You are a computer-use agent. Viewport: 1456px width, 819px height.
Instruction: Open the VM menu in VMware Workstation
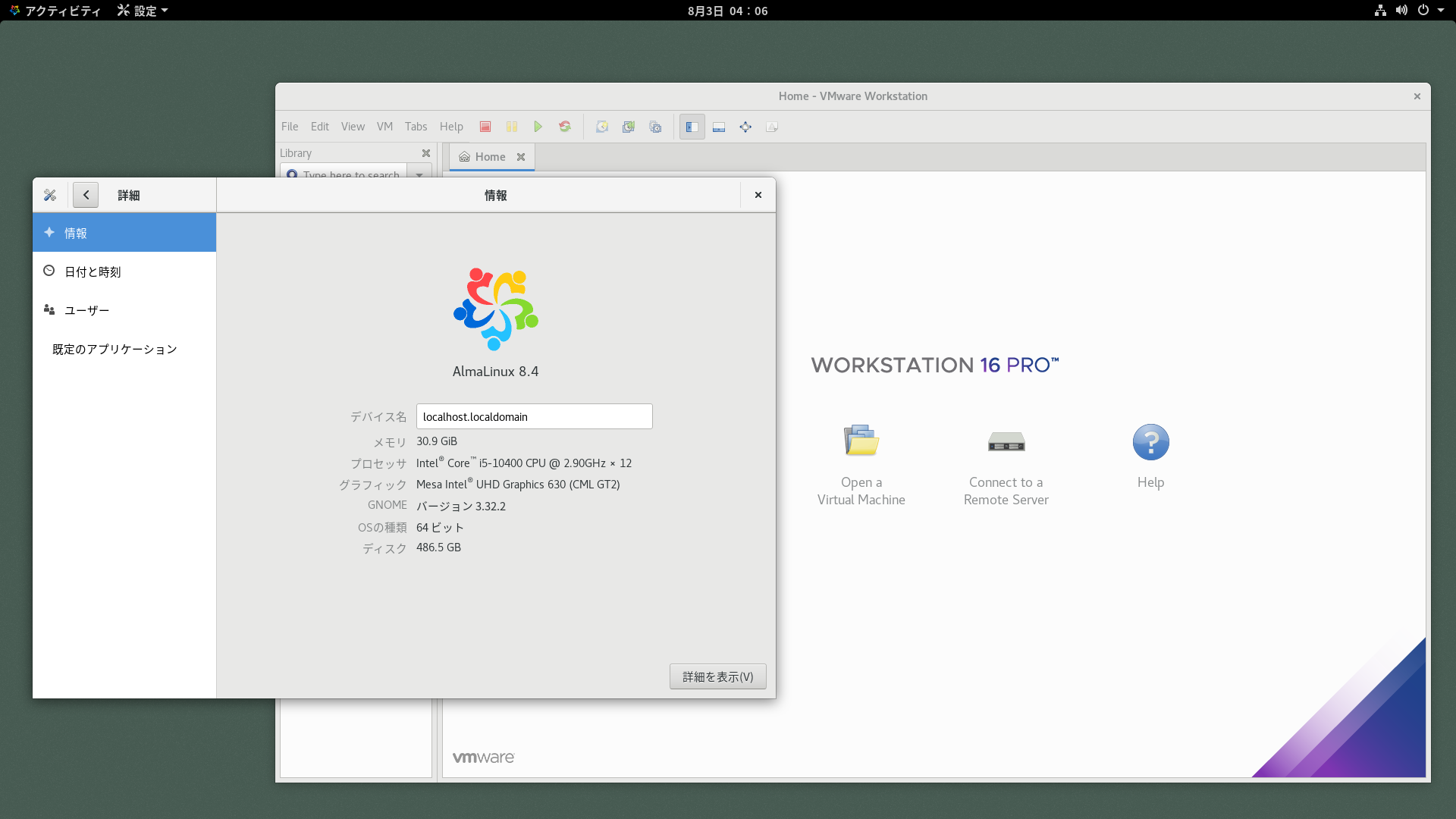click(x=384, y=127)
